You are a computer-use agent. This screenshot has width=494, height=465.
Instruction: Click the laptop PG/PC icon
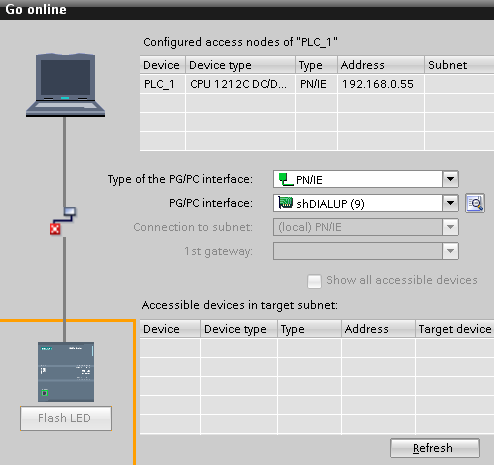(x=65, y=85)
